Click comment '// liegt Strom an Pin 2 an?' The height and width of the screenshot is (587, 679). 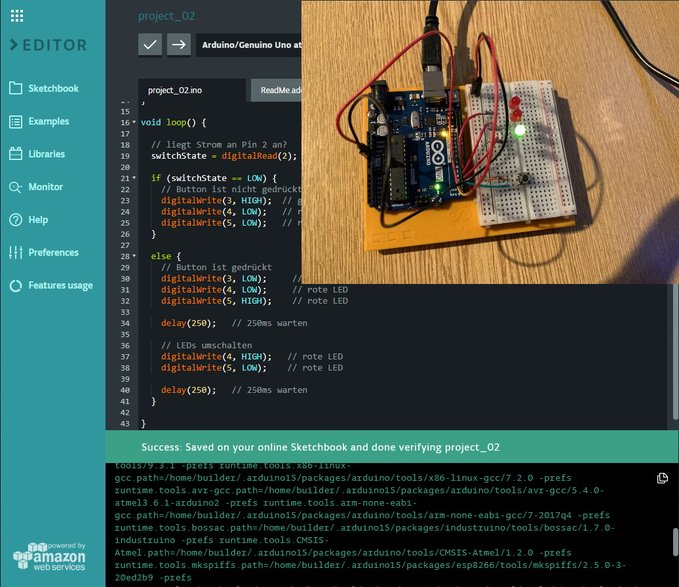pos(219,145)
